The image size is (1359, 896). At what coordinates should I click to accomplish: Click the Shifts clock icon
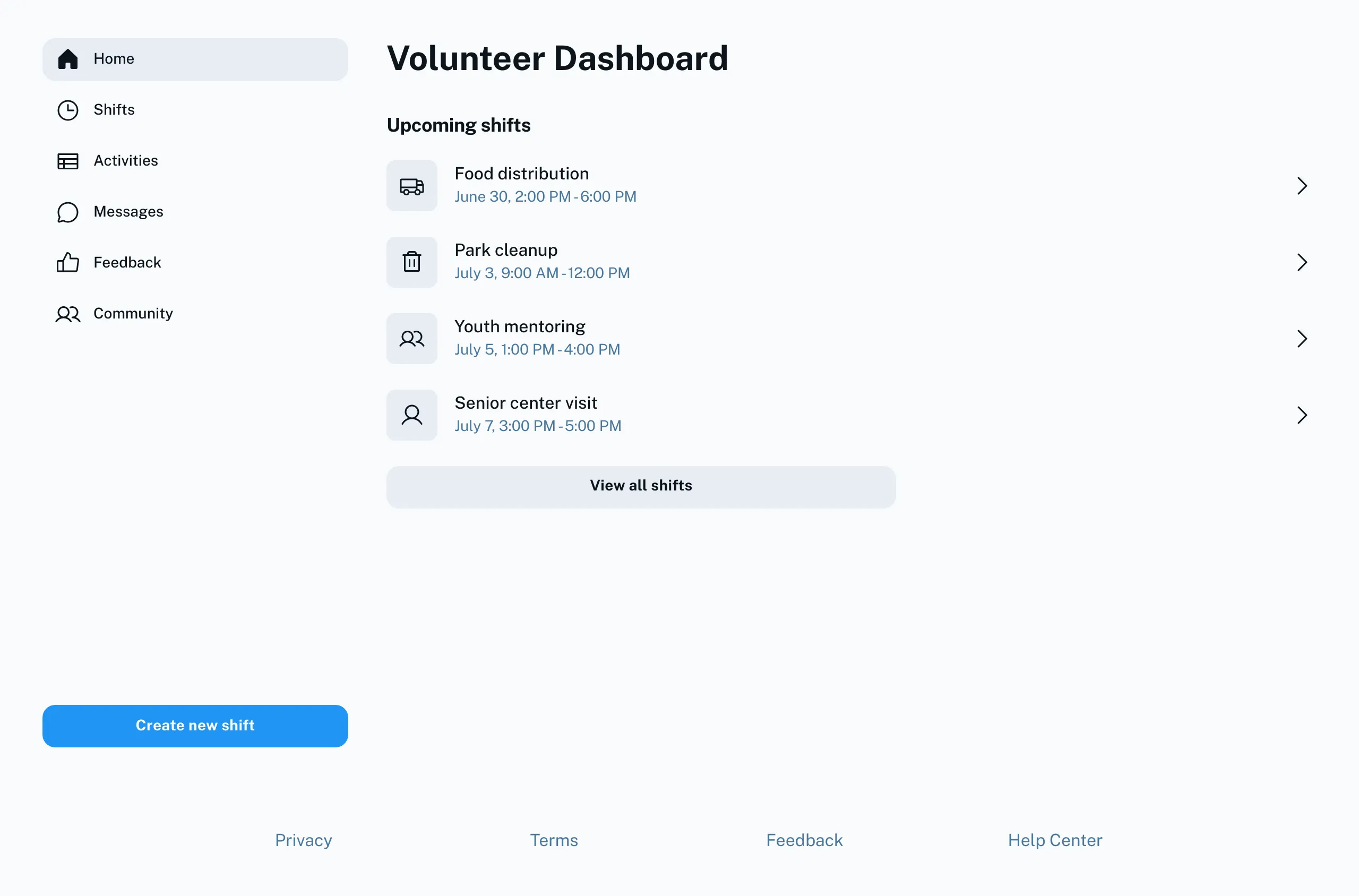[x=67, y=110]
